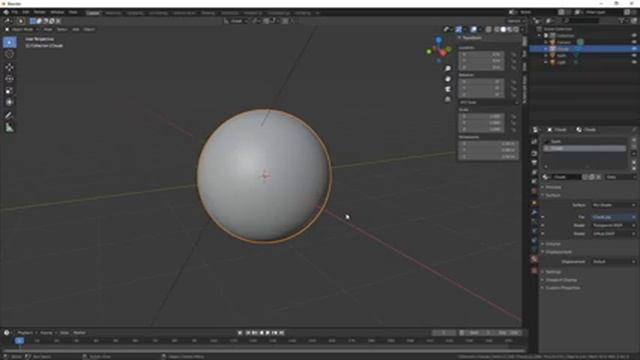Expand the Preview panel
The height and width of the screenshot is (360, 640).
553,187
